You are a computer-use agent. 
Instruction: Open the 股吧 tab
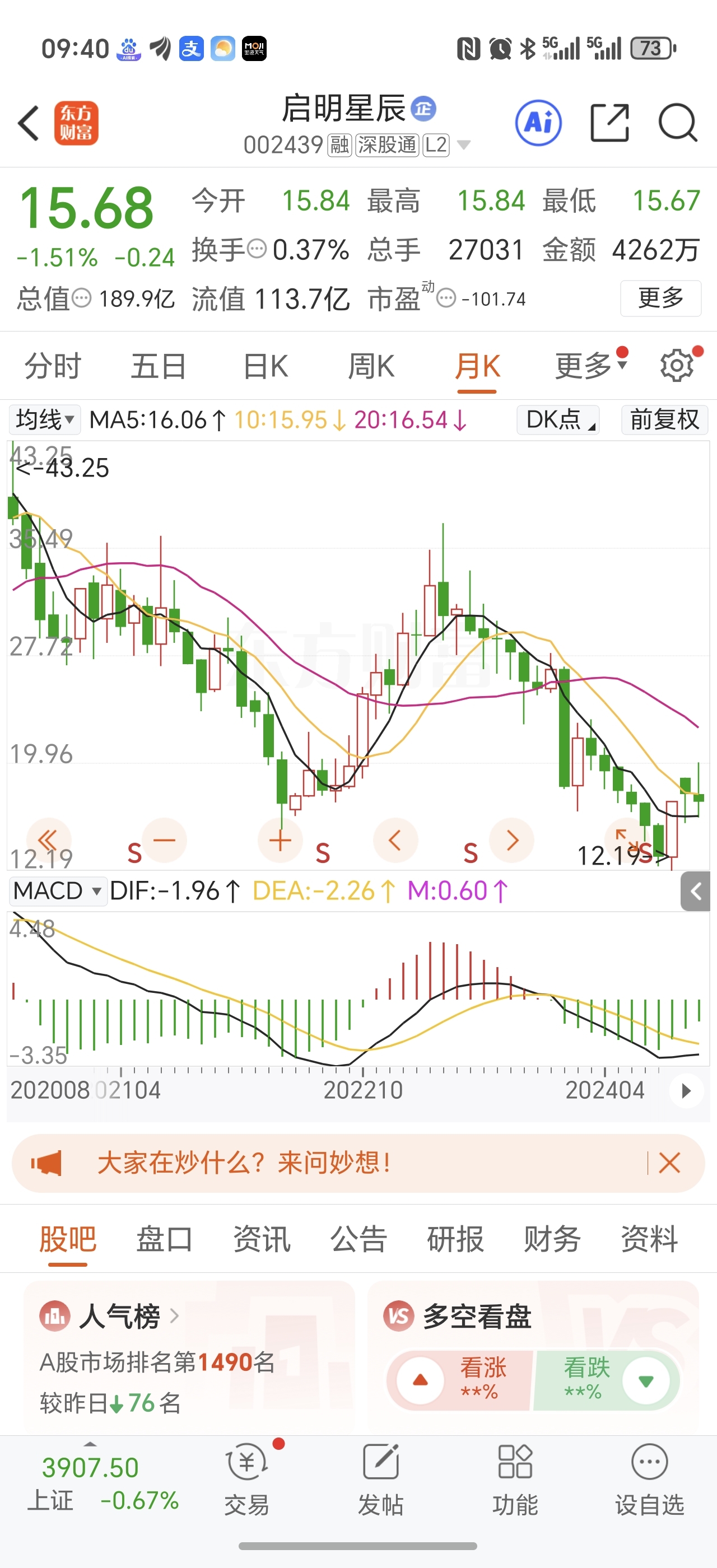click(68, 1239)
